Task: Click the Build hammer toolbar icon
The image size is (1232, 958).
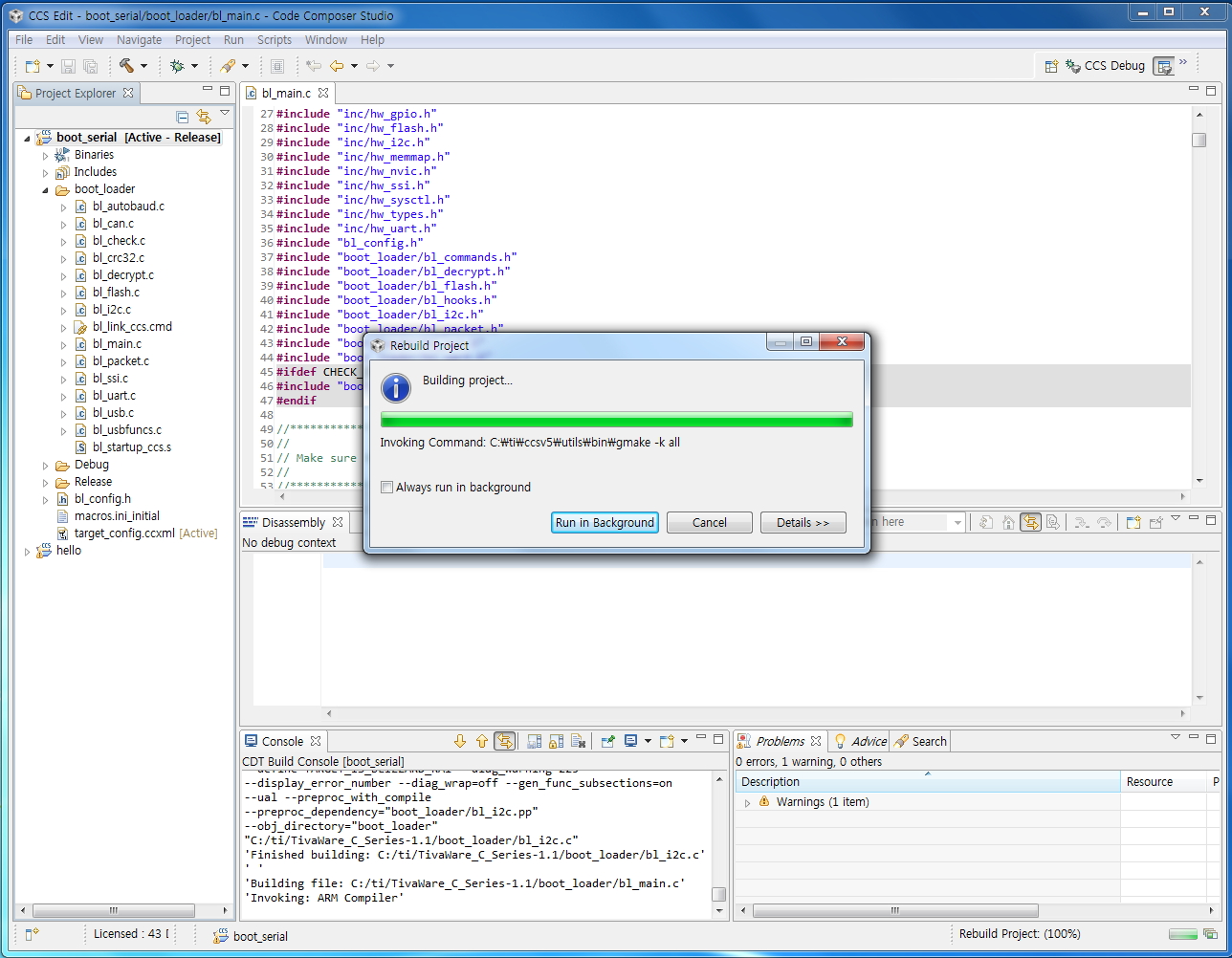Action: [x=126, y=66]
